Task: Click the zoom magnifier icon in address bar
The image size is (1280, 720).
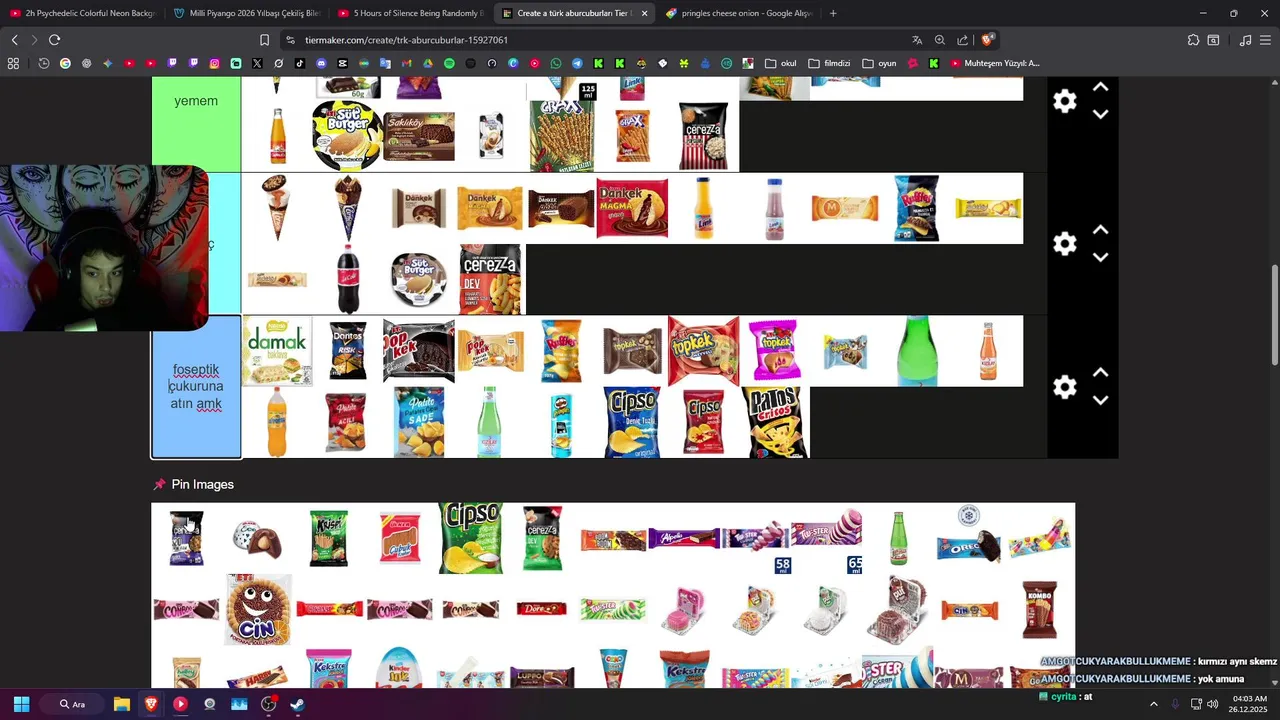Action: (940, 40)
